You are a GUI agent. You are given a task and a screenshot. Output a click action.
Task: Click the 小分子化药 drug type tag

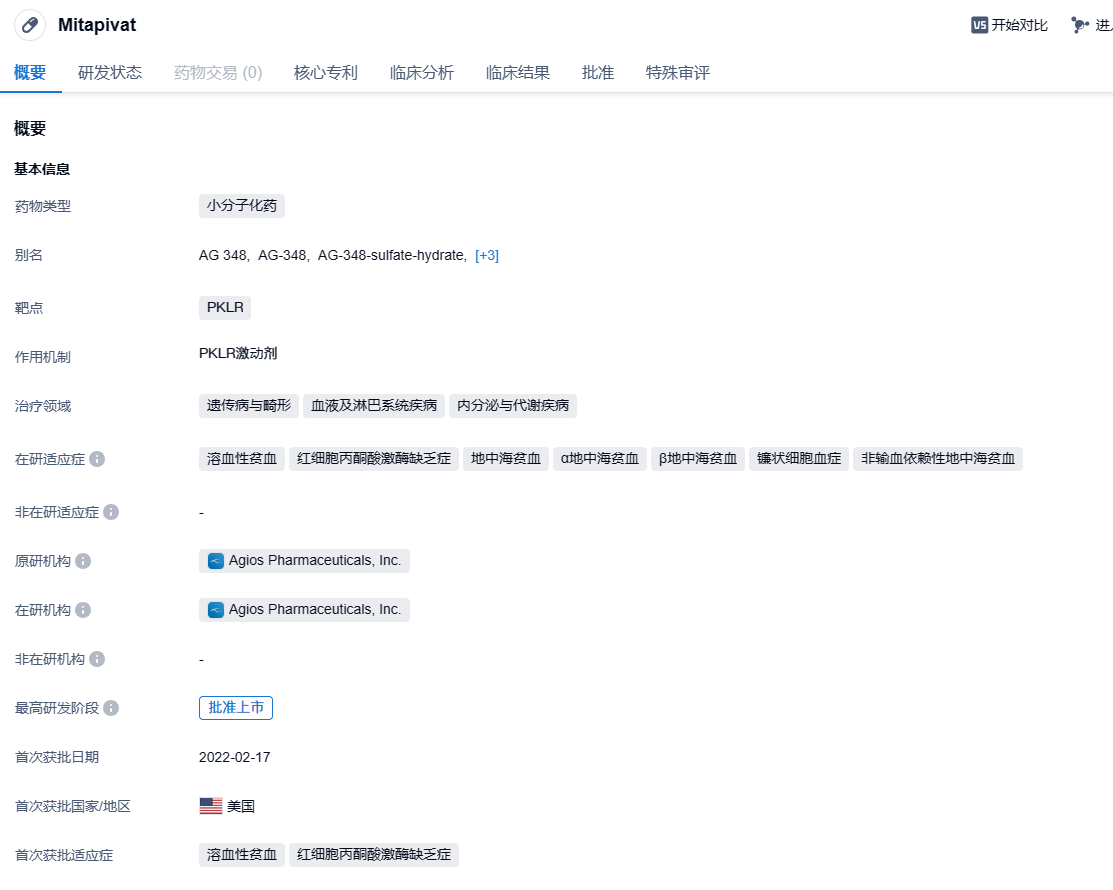(x=242, y=206)
